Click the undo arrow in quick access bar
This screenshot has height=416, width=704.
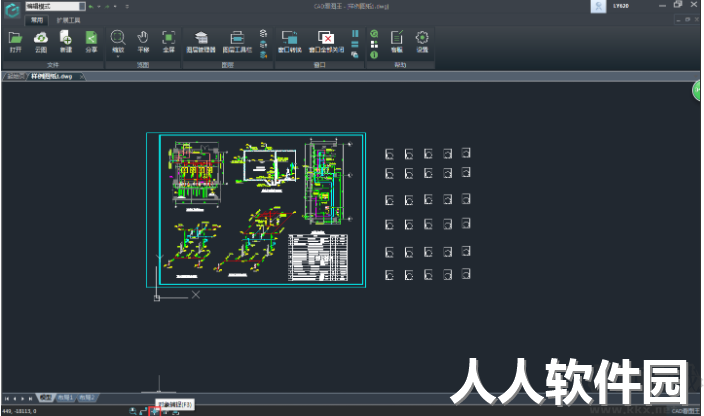pos(91,6)
